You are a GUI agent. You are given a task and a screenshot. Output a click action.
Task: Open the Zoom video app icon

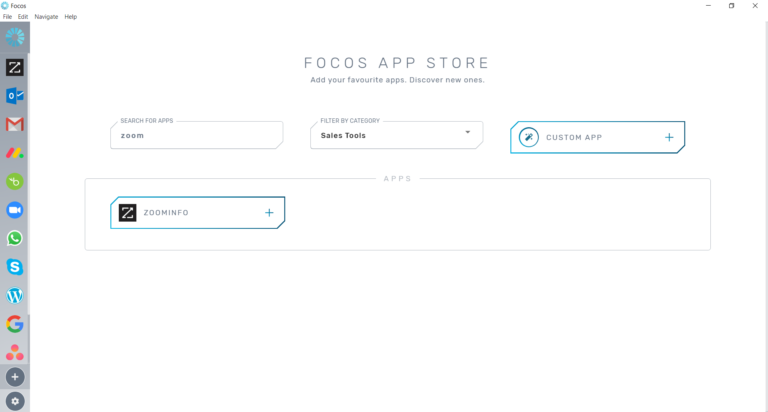click(14, 210)
